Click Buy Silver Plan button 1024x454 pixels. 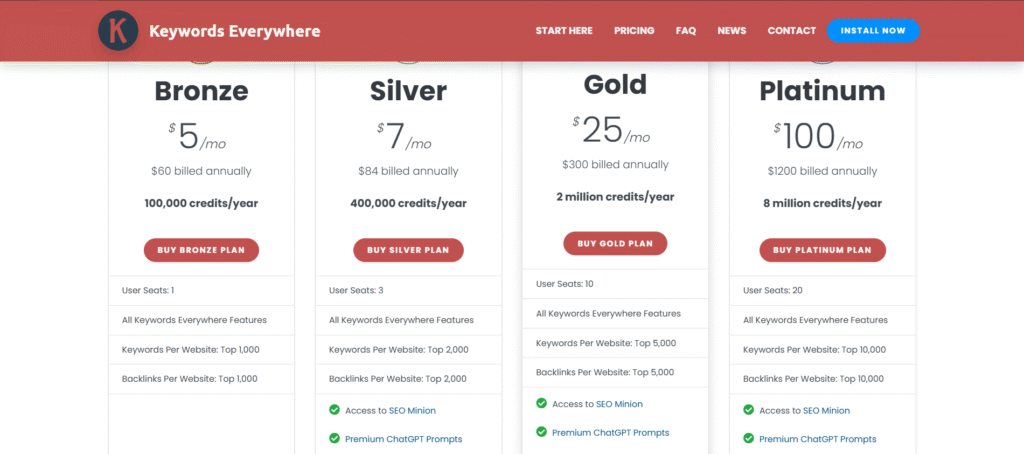(x=408, y=250)
